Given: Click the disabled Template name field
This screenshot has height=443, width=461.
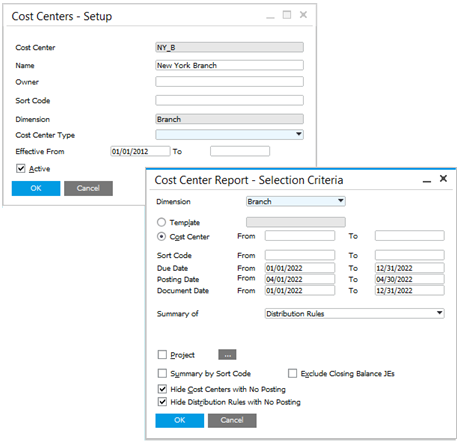Looking at the screenshot, I should [296, 222].
